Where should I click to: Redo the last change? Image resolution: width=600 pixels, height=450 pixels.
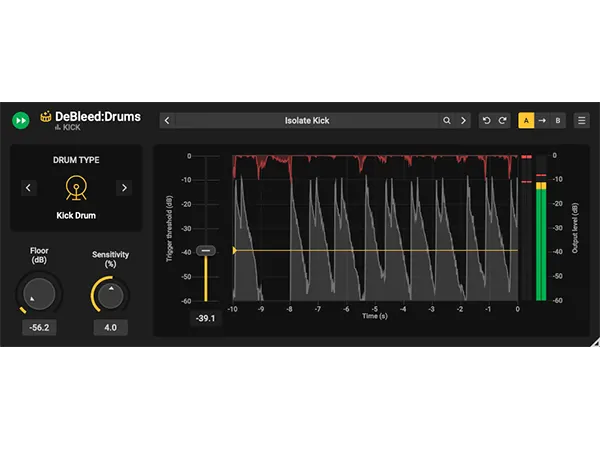tap(502, 121)
